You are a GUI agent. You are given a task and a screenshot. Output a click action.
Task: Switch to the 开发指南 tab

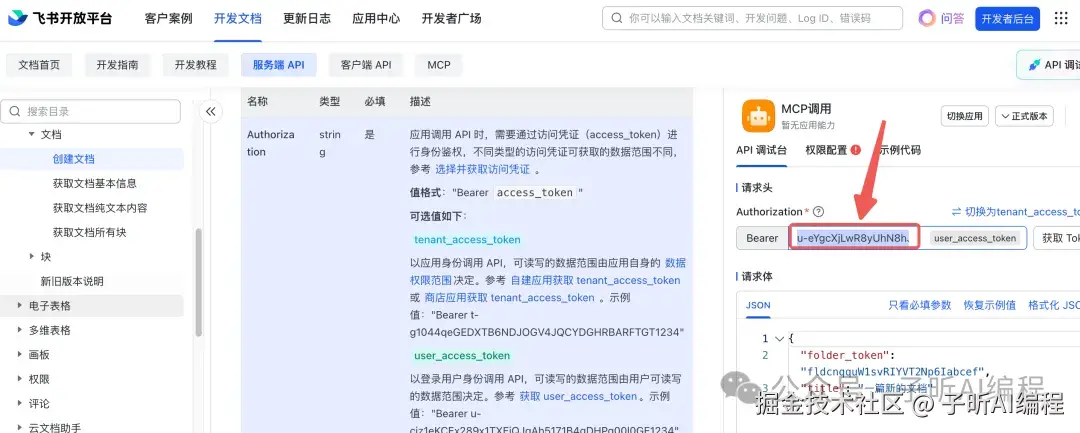pyautogui.click(x=117, y=65)
